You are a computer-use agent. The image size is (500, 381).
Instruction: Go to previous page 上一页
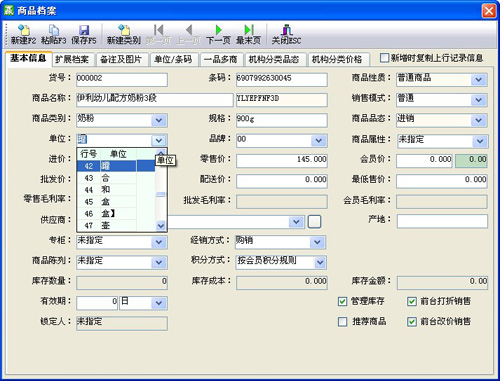[188, 35]
